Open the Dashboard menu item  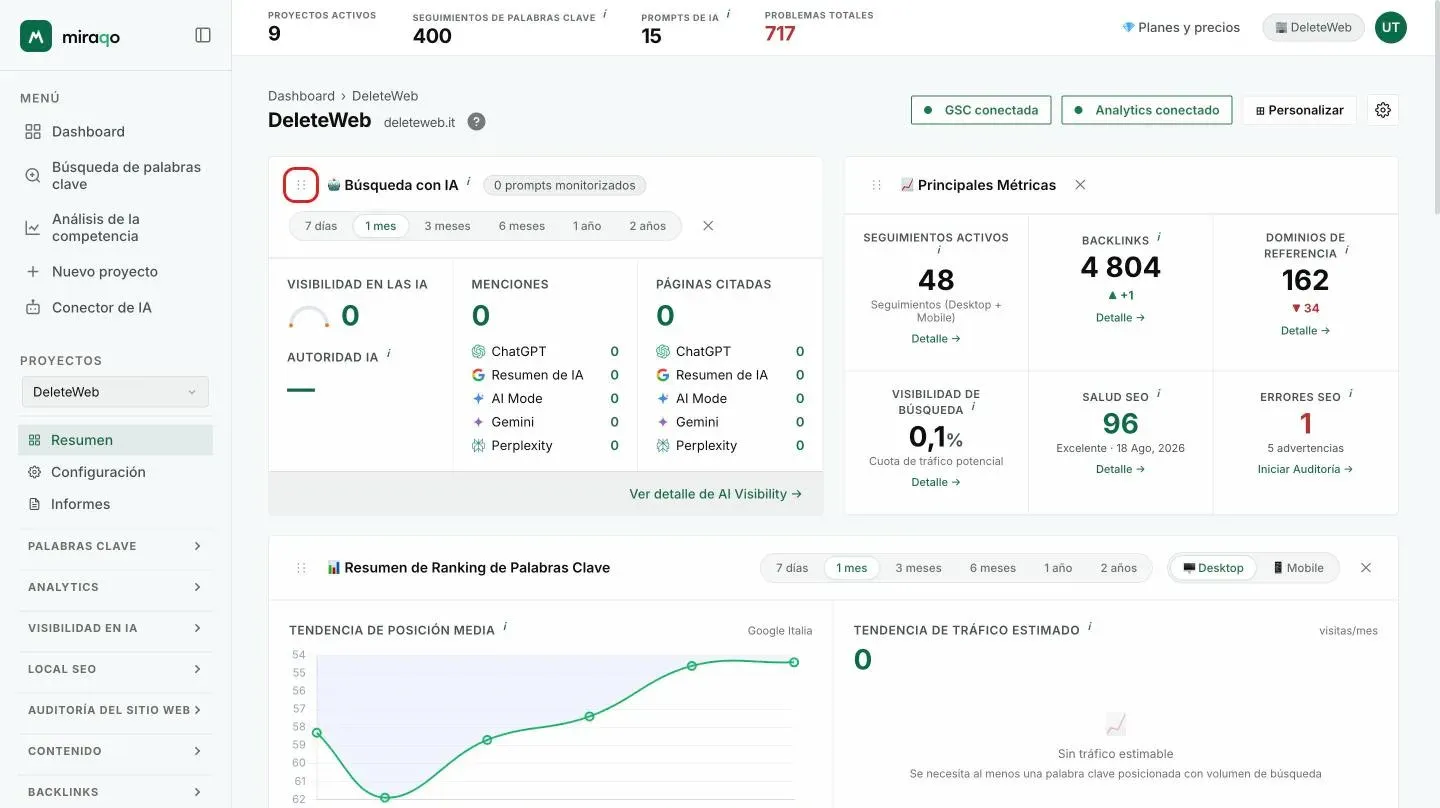(x=115, y=131)
